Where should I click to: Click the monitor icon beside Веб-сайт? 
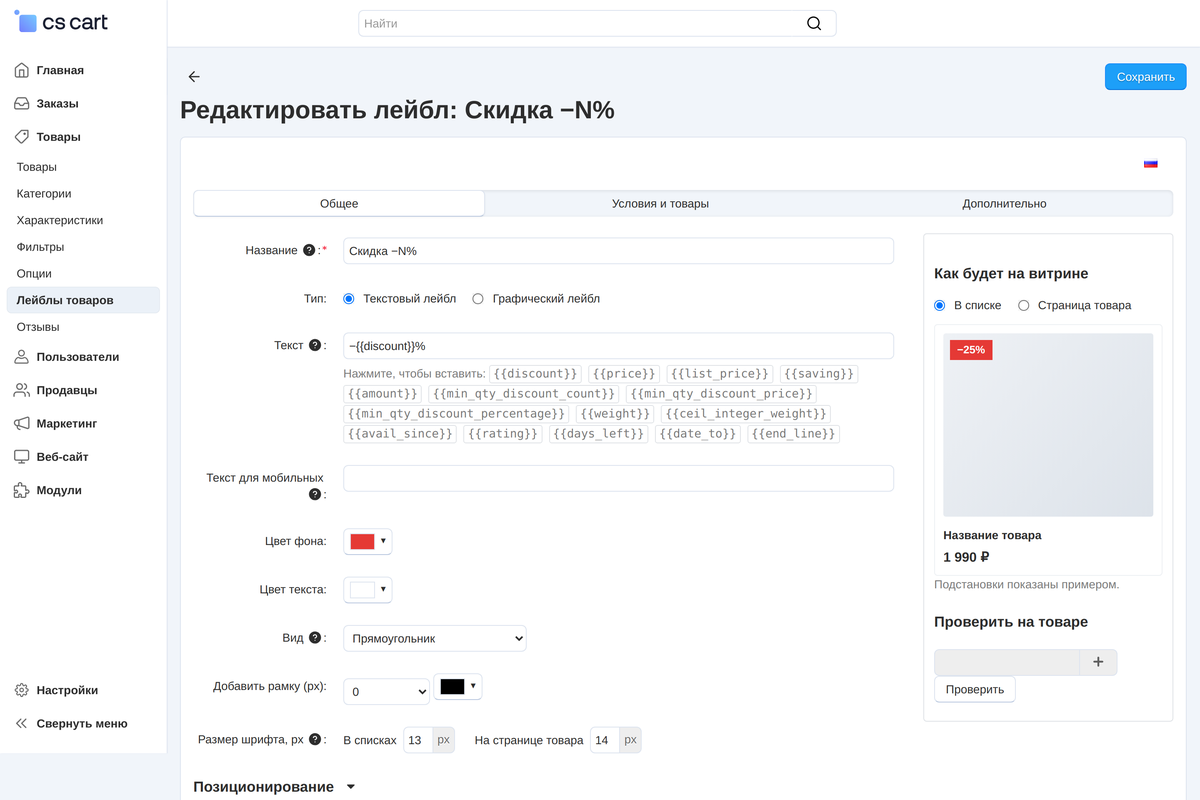pos(22,457)
